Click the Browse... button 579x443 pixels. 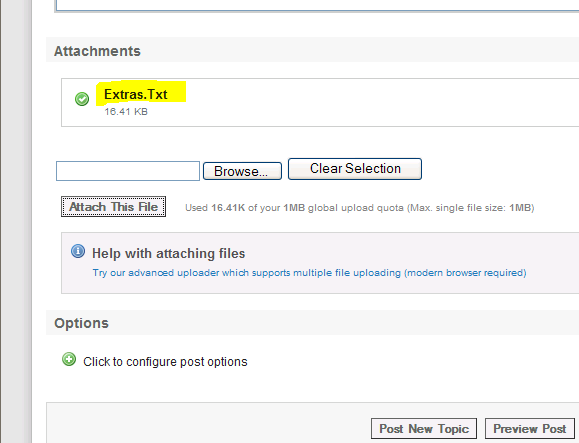pos(242,171)
